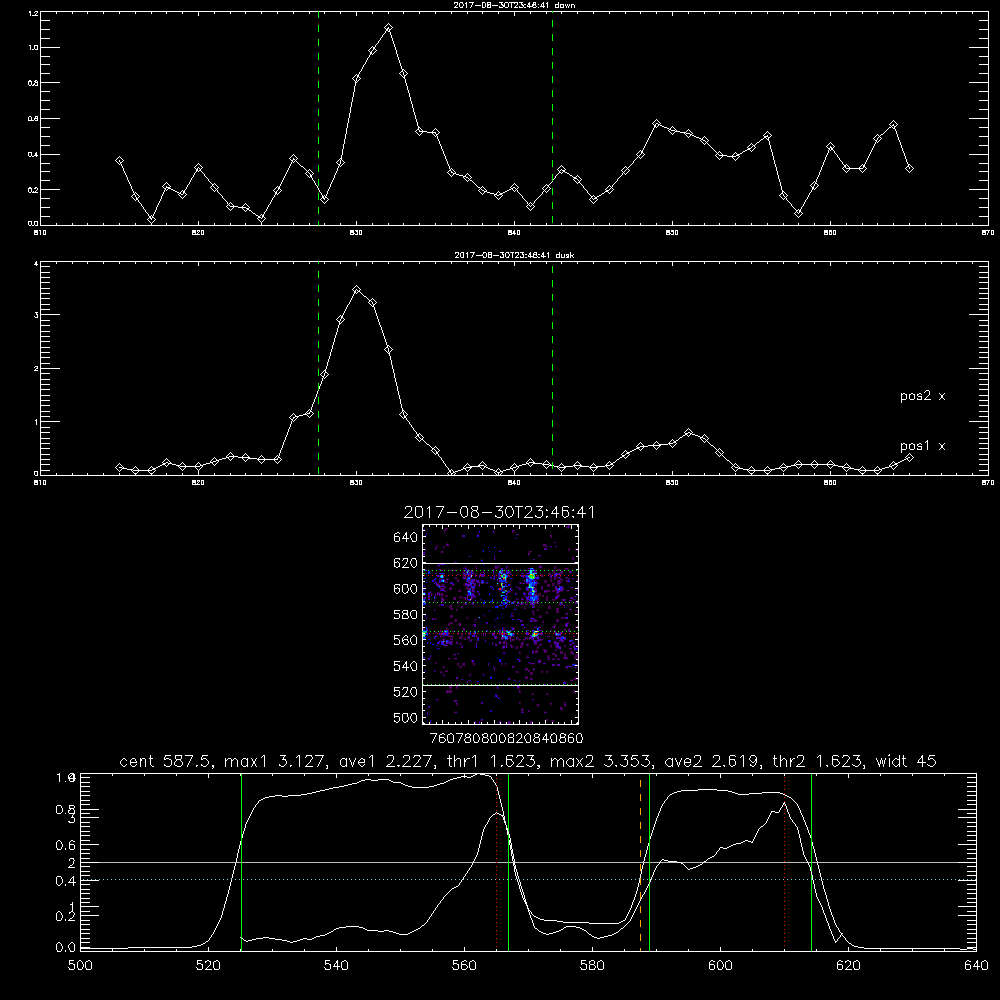1000x1000 pixels.
Task: Click the "540" y-axis label of the heatmap
Action: click(x=406, y=666)
